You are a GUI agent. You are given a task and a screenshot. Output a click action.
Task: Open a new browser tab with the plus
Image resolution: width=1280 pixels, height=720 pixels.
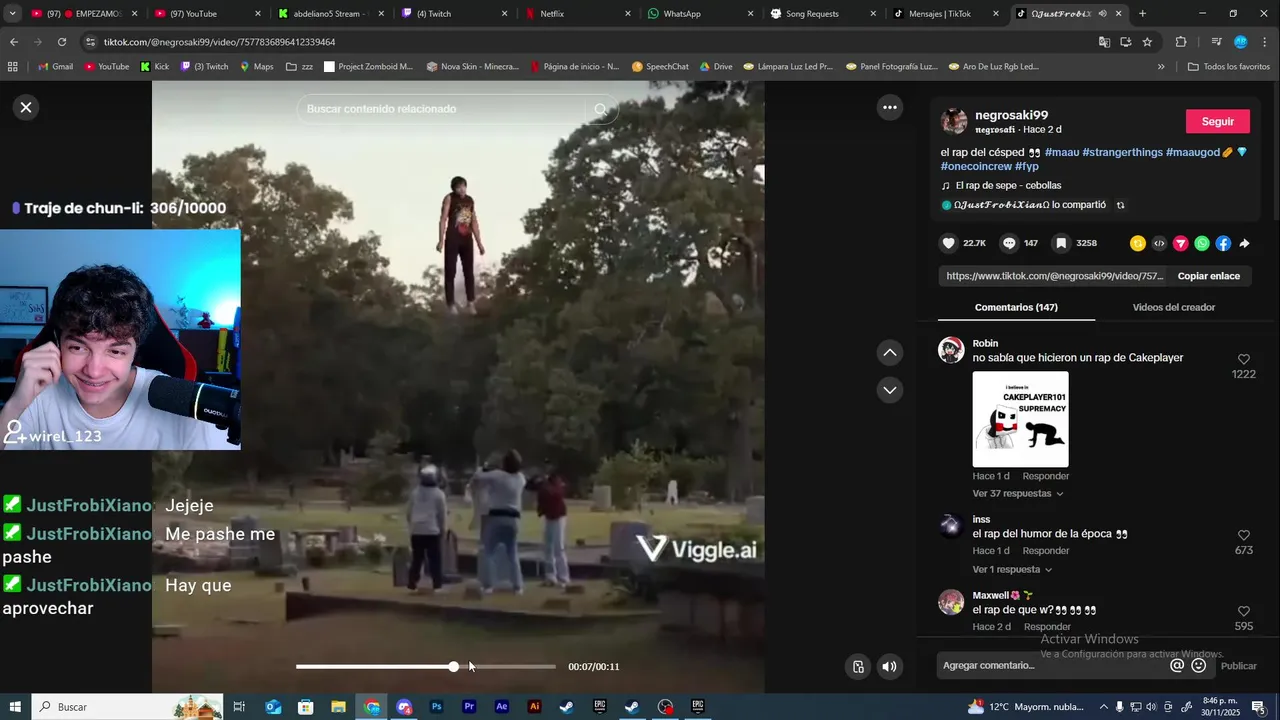point(1142,14)
